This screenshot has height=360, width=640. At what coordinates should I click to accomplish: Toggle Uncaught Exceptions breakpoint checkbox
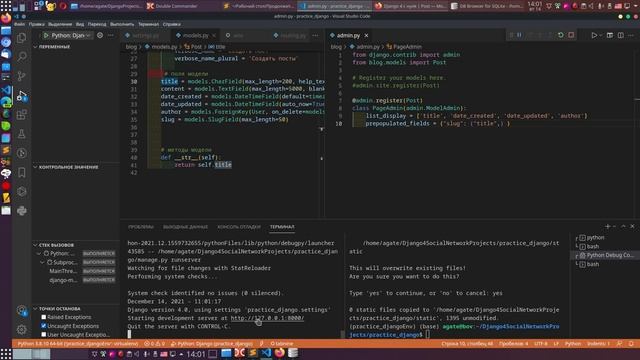click(44, 326)
